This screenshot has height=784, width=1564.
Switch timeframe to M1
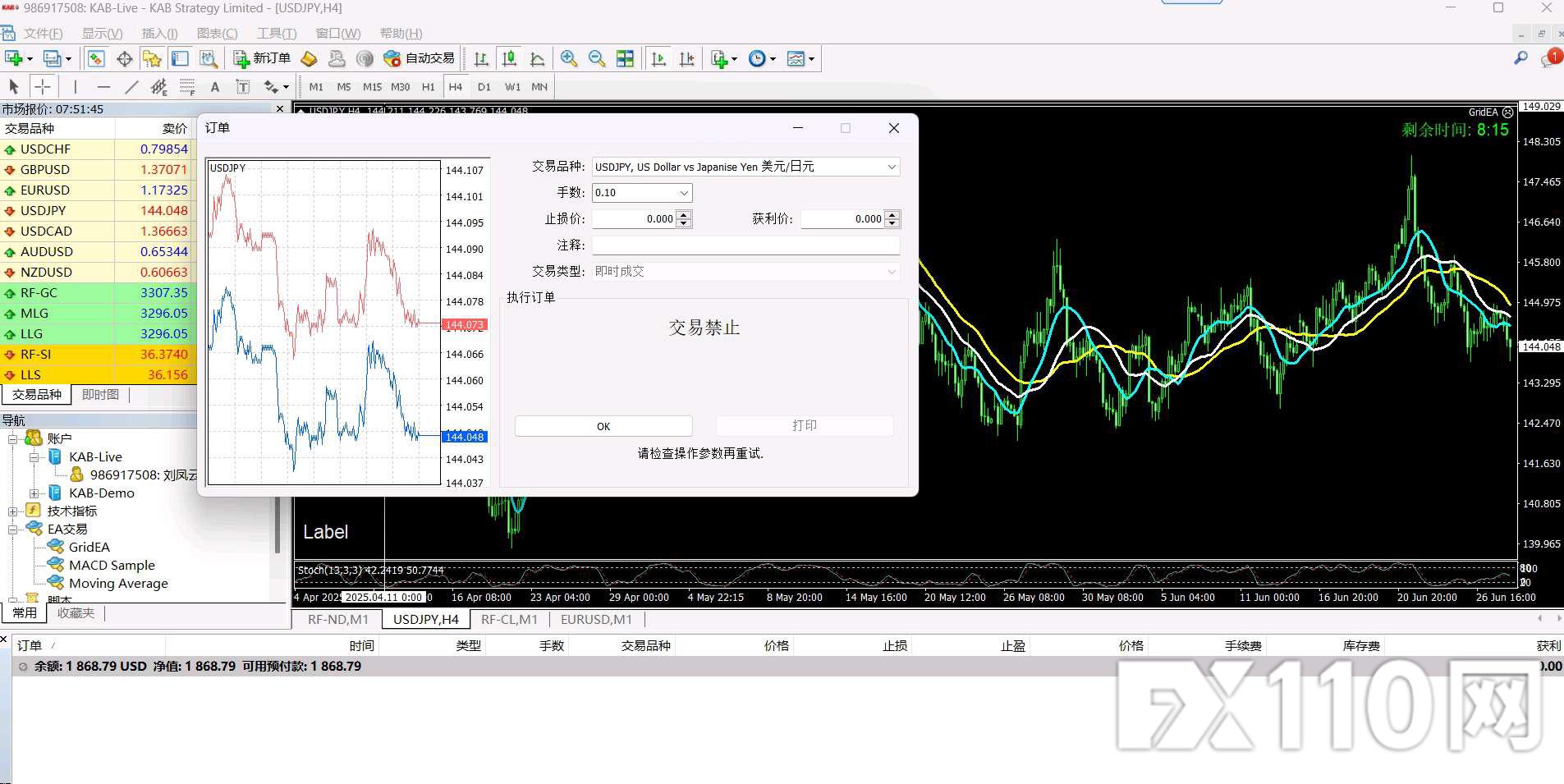click(x=316, y=86)
